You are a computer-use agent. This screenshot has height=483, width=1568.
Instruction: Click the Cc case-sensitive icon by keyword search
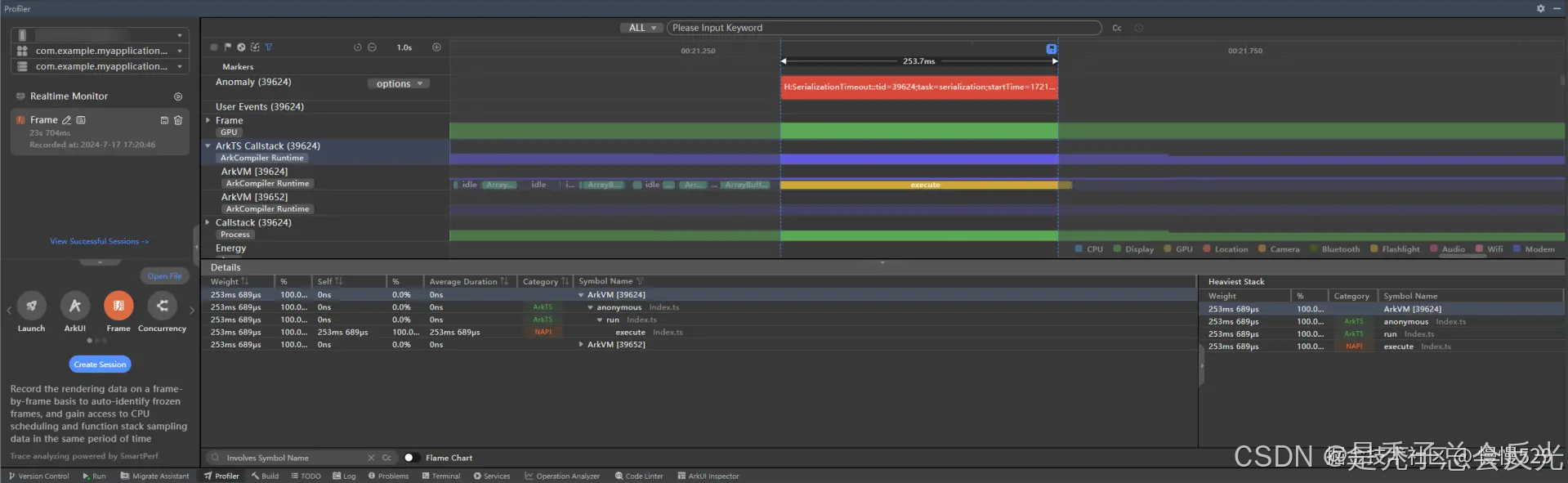tap(1117, 28)
